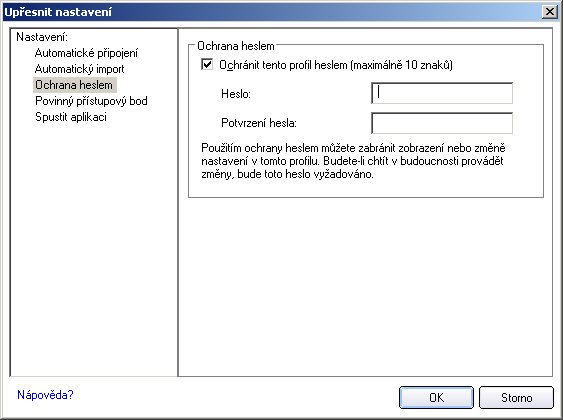The width and height of the screenshot is (563, 420).
Task: Close the Upřesnit nastavení dialog with X
Action: [x=550, y=12]
